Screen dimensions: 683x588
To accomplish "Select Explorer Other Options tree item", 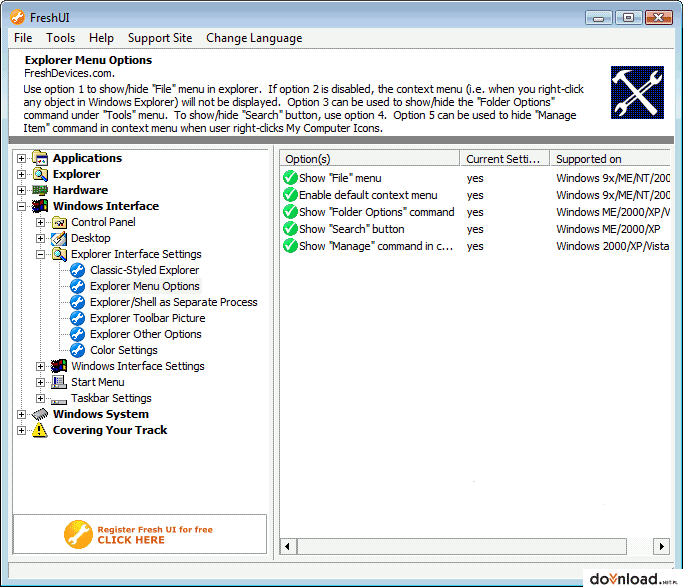I will point(146,335).
